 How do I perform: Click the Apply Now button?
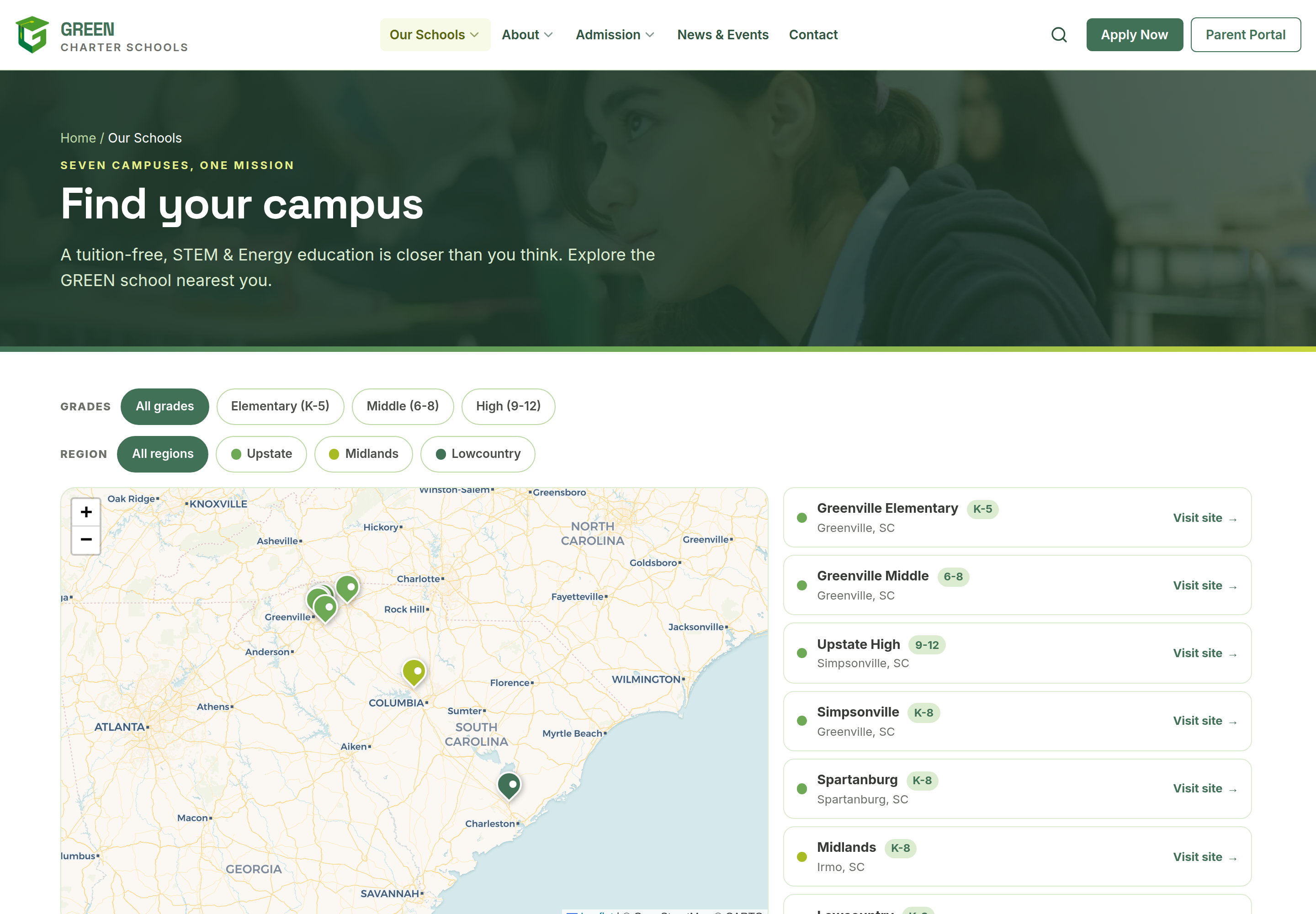pyautogui.click(x=1134, y=35)
